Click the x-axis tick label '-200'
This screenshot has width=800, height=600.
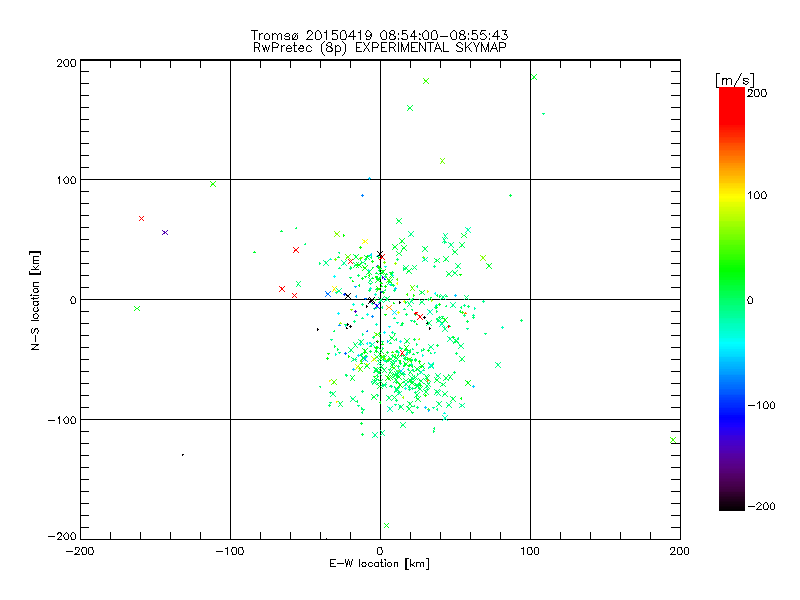pos(80,551)
